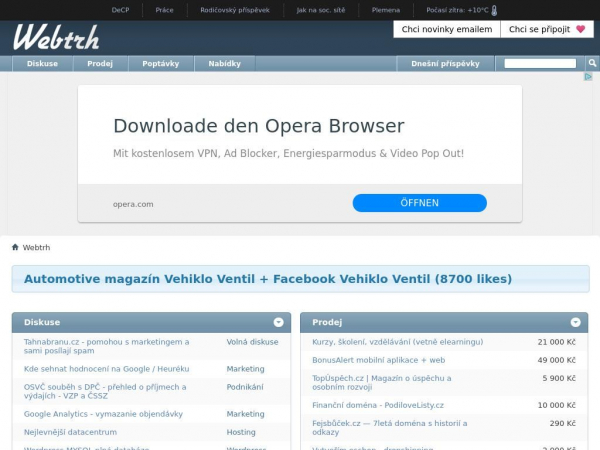Click the AdChoices icon on the ad
Screen dimensions: 600x450
pyautogui.click(x=588, y=77)
